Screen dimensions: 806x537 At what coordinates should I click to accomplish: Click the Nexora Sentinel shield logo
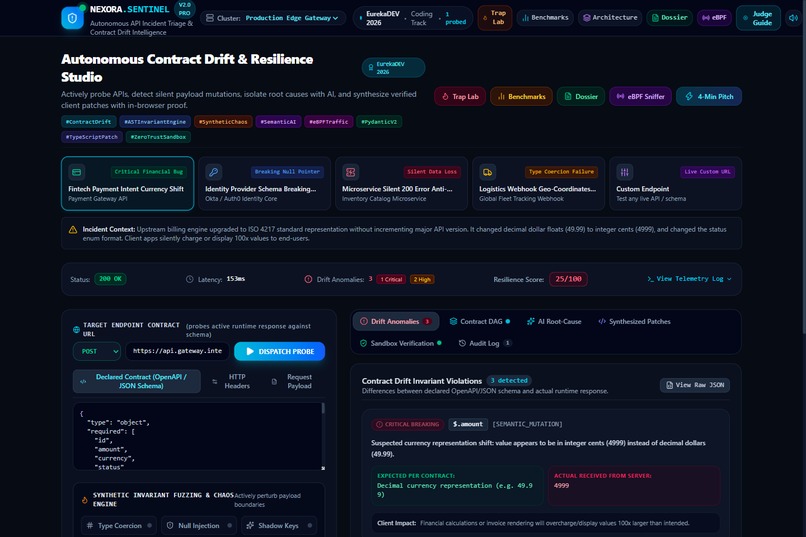[x=72, y=18]
